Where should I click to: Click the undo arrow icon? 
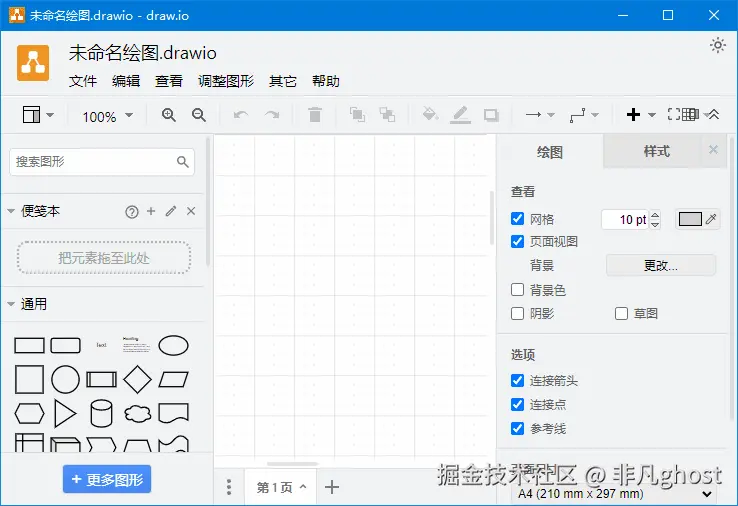pyautogui.click(x=241, y=115)
